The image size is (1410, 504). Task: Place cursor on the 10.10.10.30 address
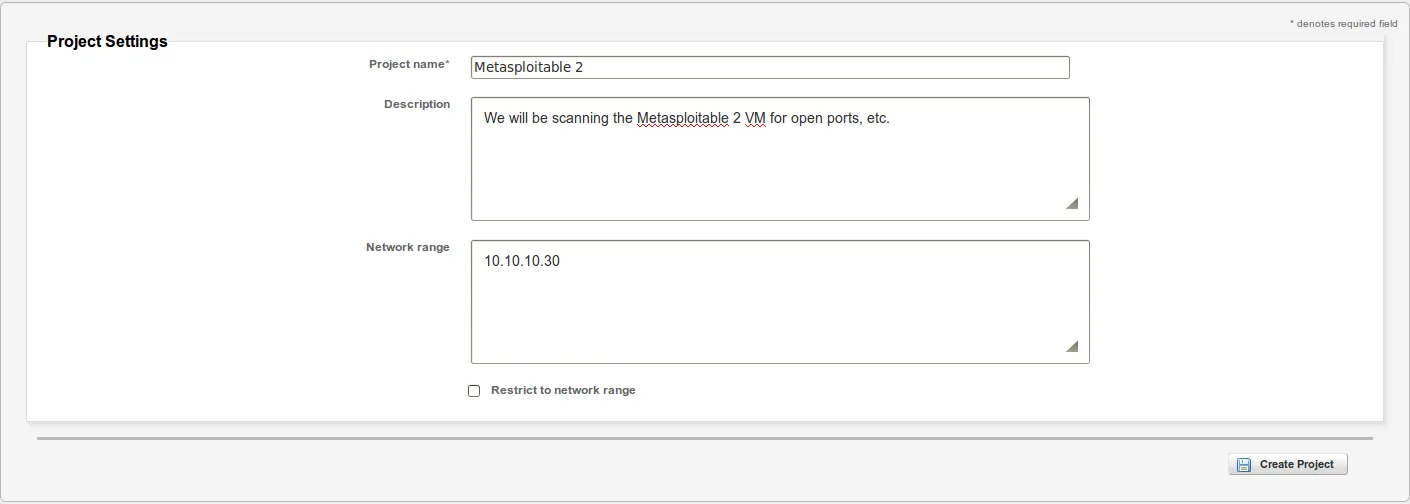(522, 261)
